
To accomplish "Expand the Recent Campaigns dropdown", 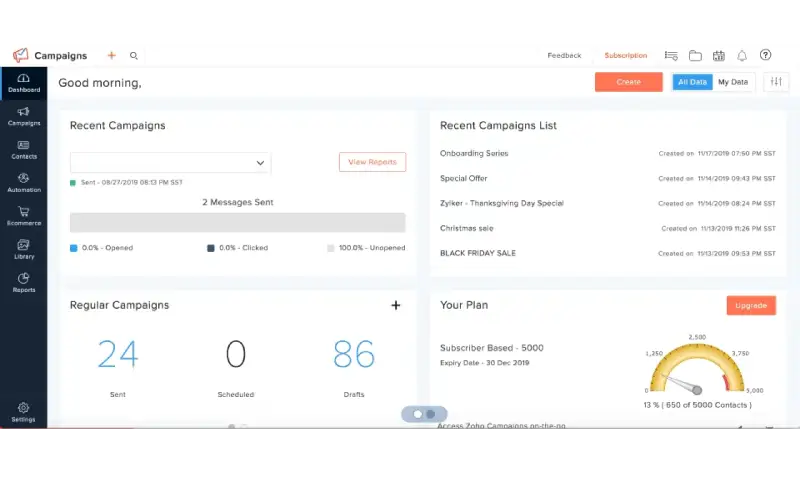I will click(170, 163).
